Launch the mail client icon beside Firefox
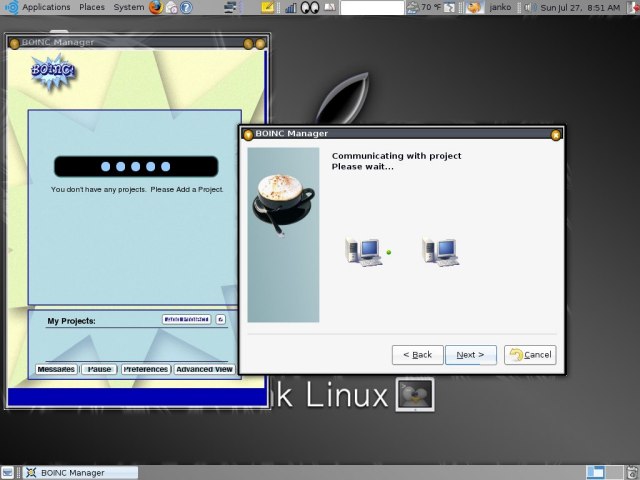 coord(172,7)
